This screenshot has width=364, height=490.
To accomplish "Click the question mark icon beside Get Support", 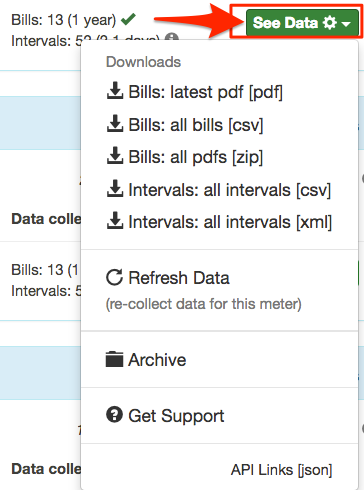I will click(114, 415).
